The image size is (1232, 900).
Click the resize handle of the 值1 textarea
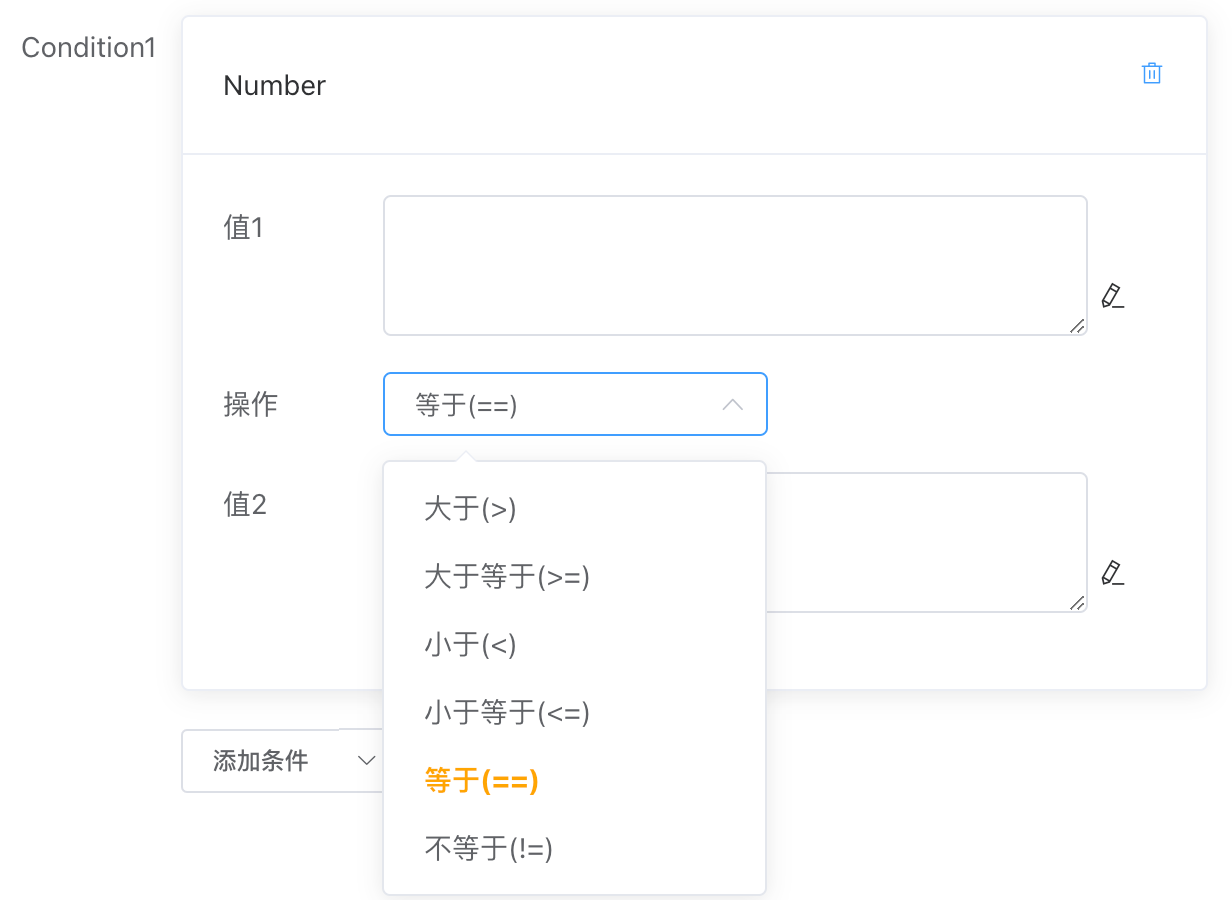pyautogui.click(x=1078, y=325)
